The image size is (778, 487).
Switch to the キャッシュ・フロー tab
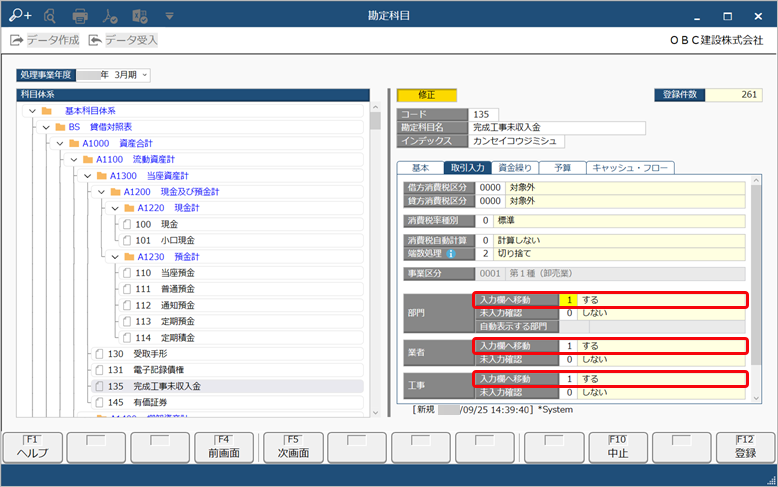(630, 168)
